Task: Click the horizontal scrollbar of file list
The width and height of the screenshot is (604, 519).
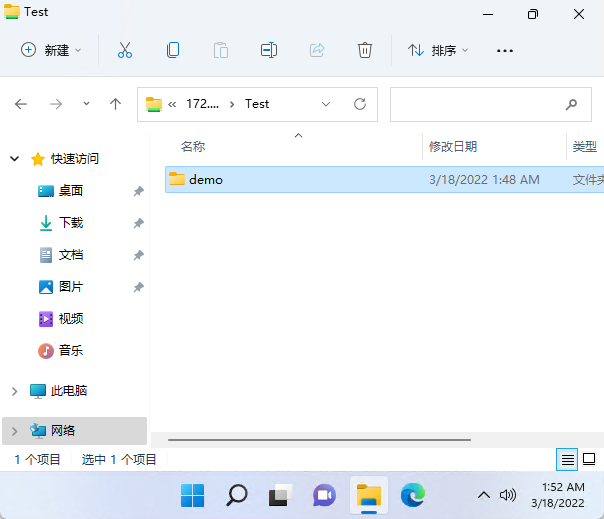Action: 319,440
